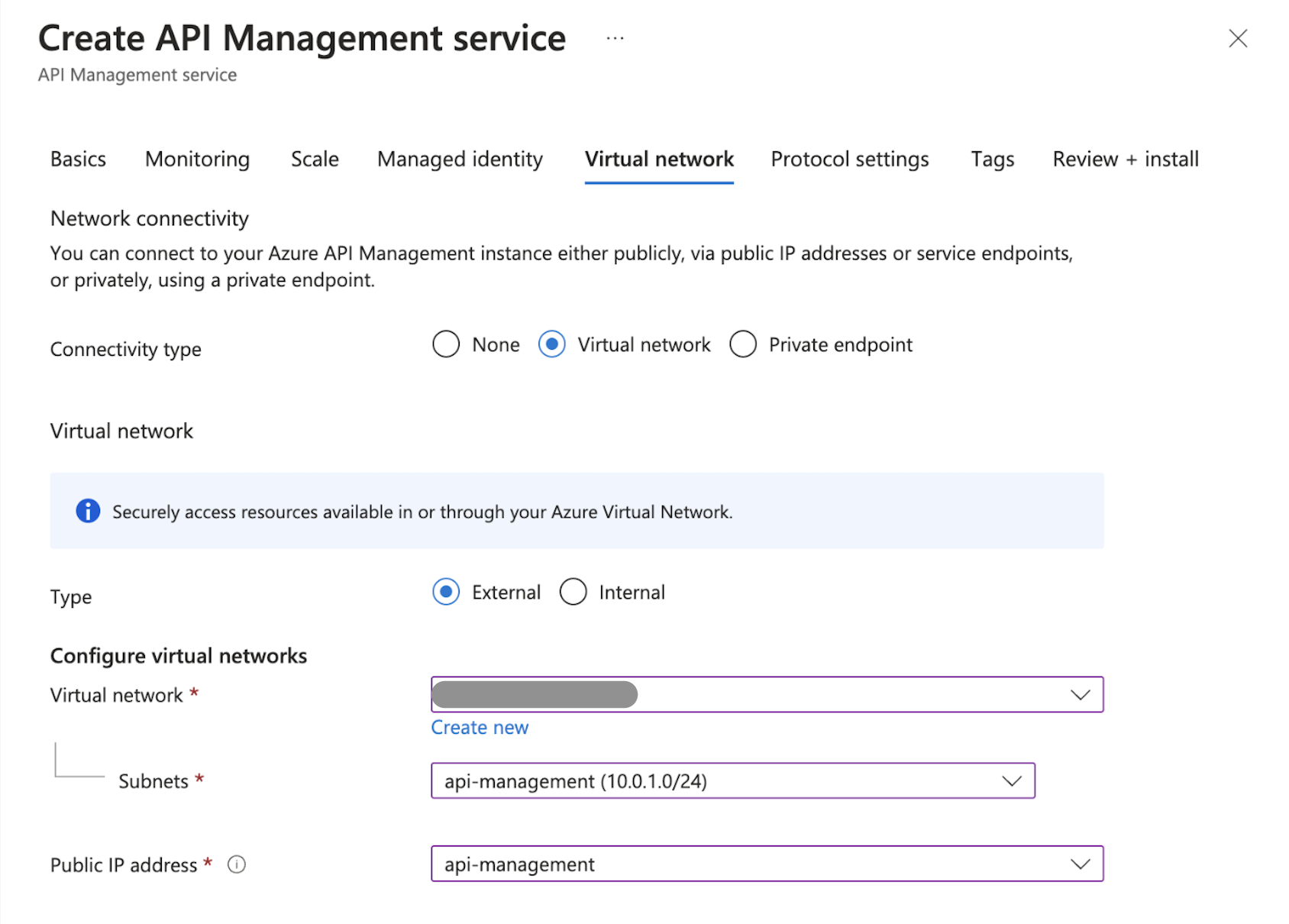Image resolution: width=1289 pixels, height=924 pixels.
Task: Open the Tags tab
Action: point(993,159)
